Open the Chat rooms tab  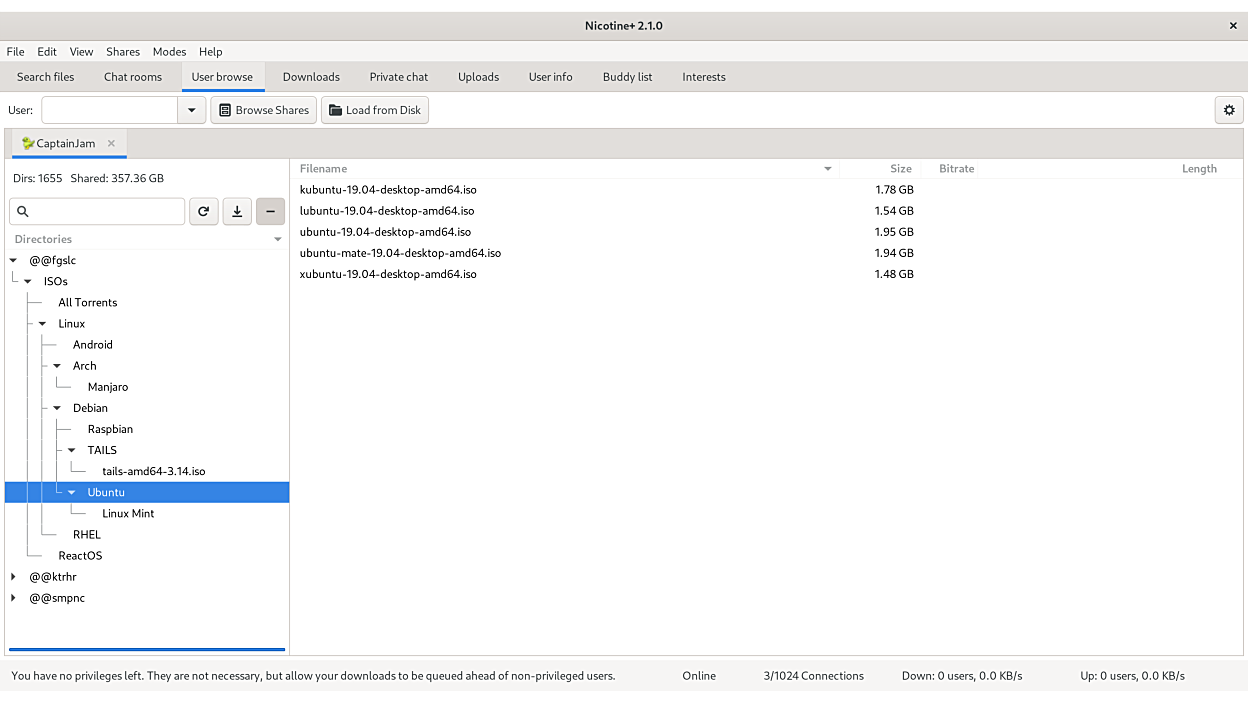click(x=133, y=77)
